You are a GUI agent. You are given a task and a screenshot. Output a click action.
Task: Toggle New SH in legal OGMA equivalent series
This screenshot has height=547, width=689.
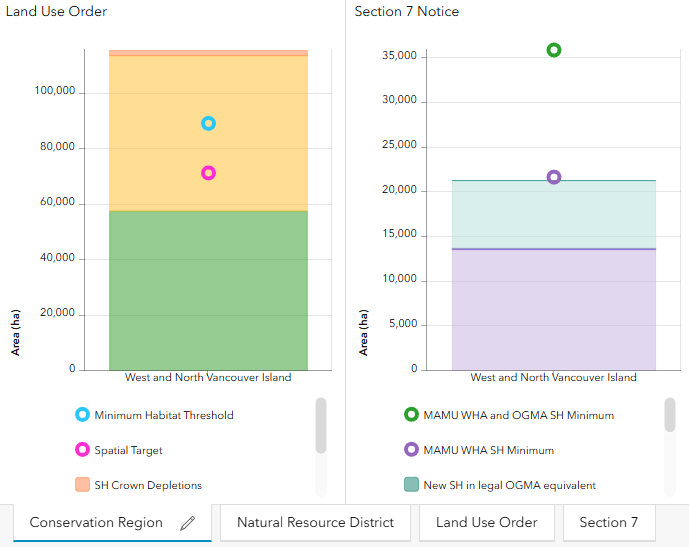coord(500,485)
